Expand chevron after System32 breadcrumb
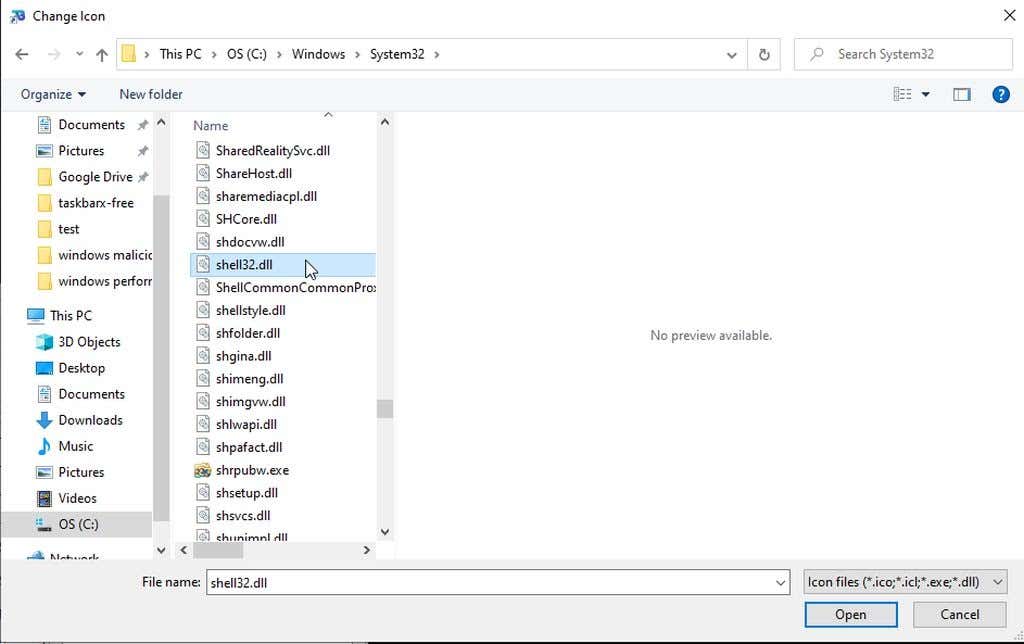Screen dimensions: 1024x644 [x=437, y=54]
